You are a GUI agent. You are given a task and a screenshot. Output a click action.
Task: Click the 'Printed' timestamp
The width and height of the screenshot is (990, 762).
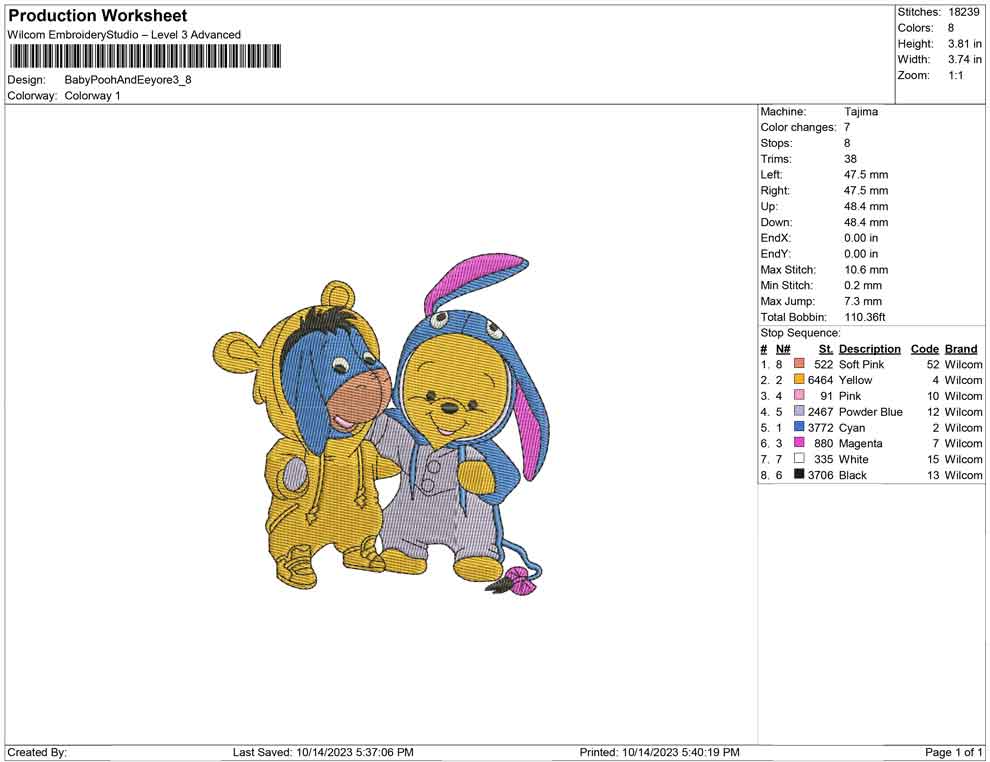[x=659, y=752]
